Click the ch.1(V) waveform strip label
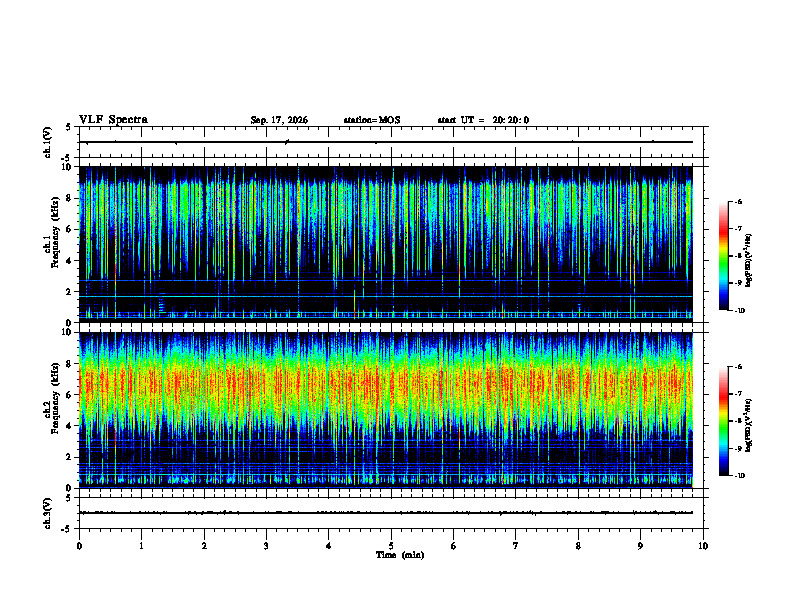This screenshot has height=612, width=792. [x=48, y=142]
